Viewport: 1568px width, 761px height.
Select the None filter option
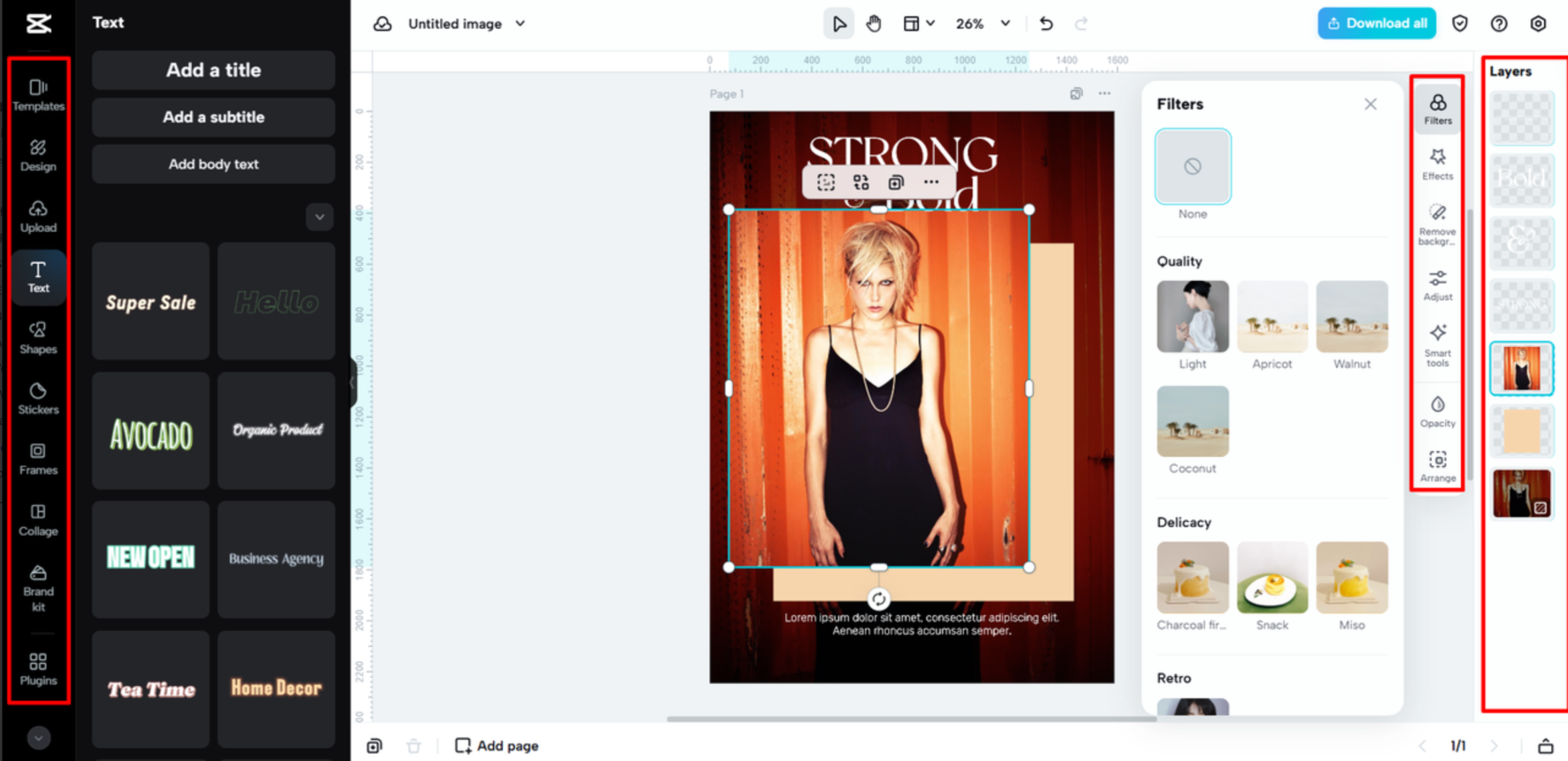coord(1193,167)
